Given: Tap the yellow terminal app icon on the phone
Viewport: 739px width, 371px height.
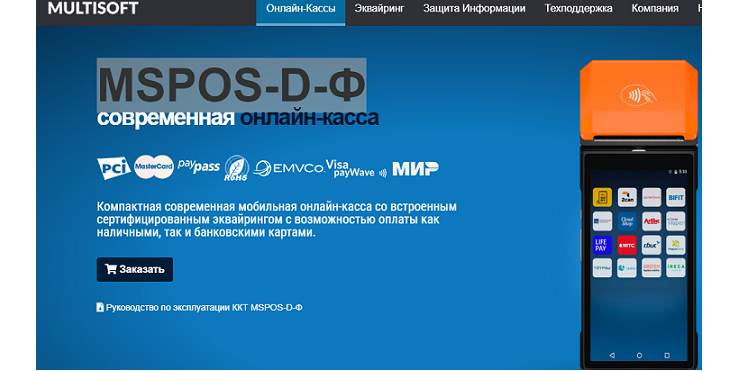Looking at the screenshot, I should (602, 198).
